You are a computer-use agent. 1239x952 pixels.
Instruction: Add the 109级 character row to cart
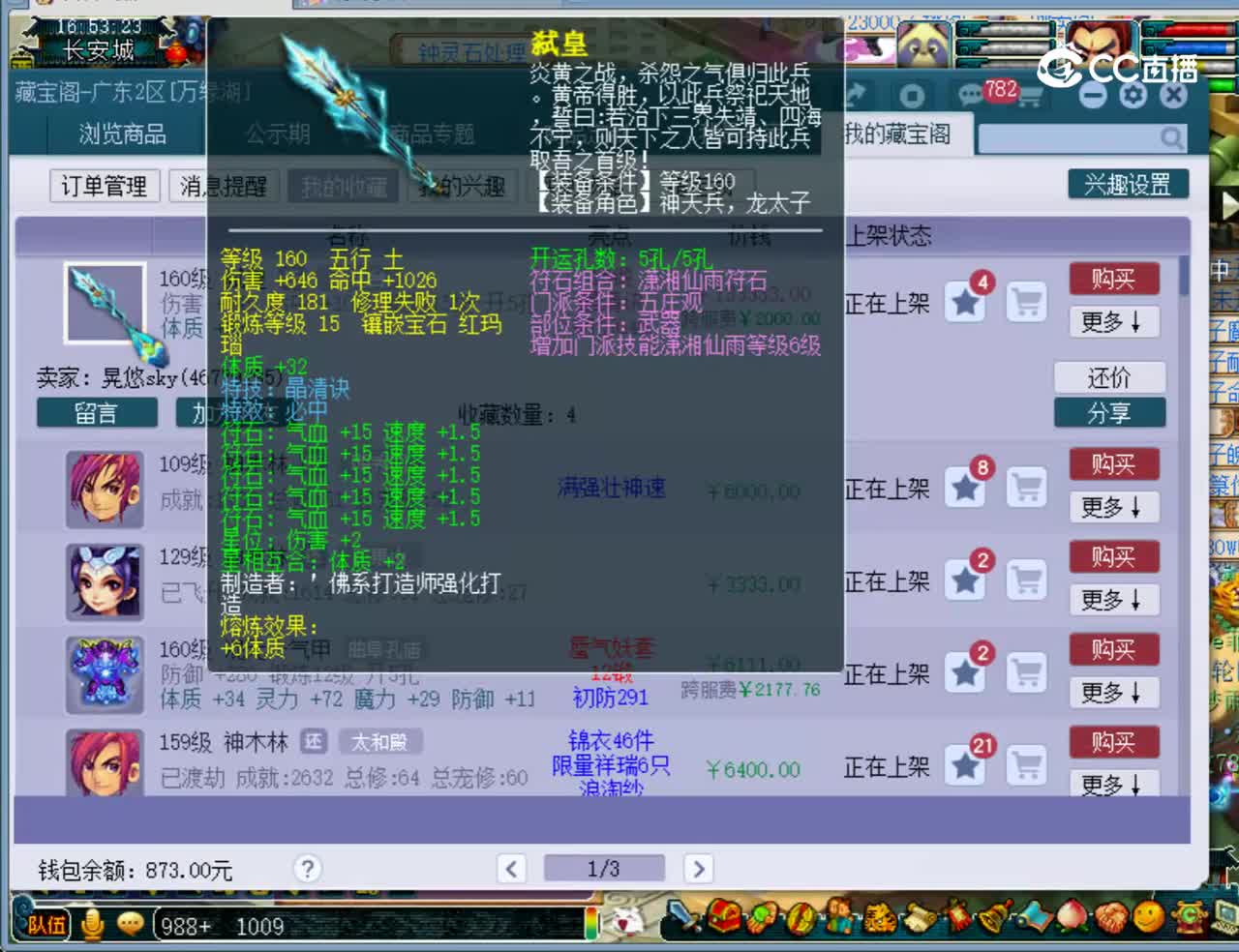[x=1027, y=488]
